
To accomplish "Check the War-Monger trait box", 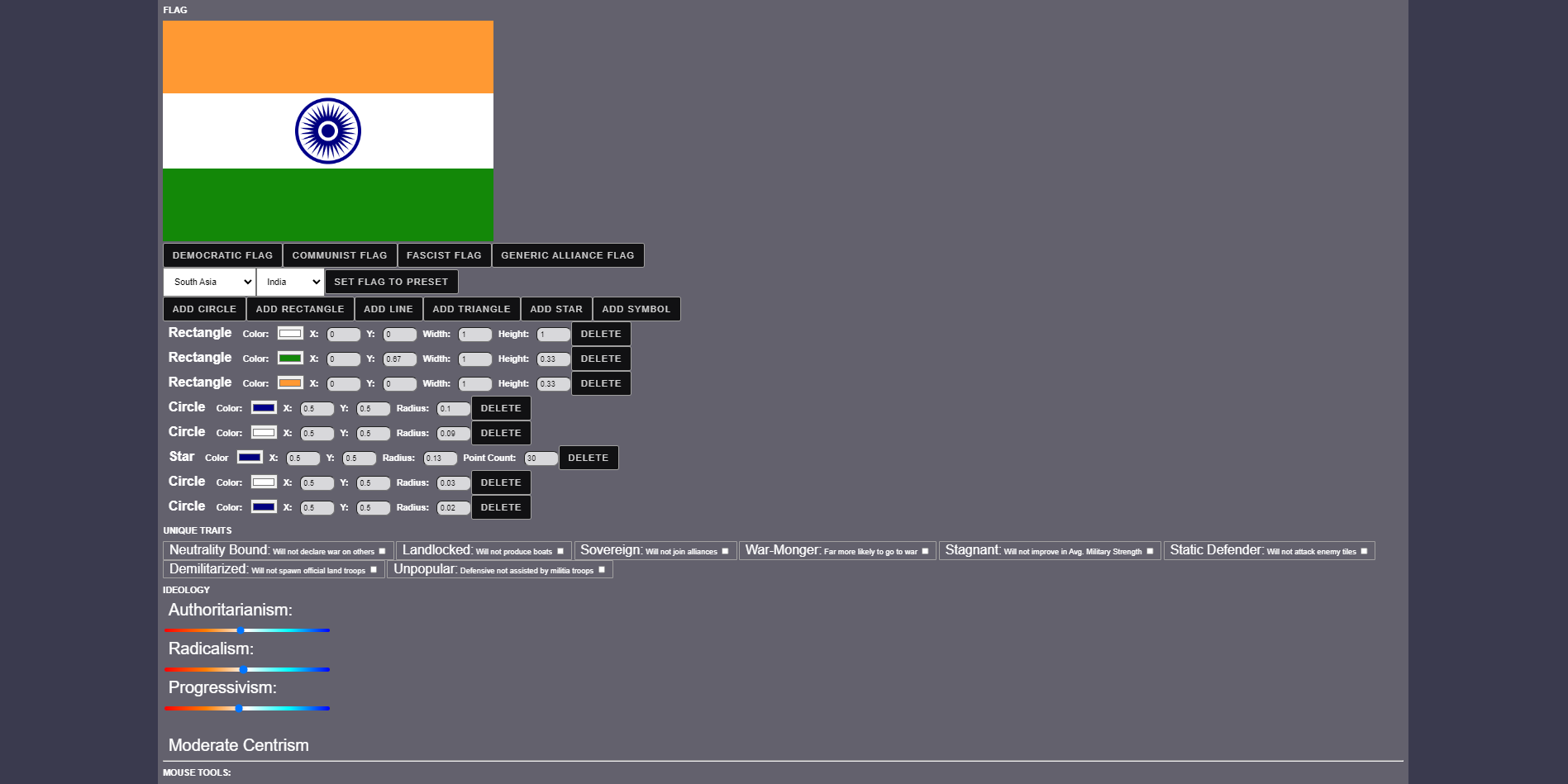I will pyautogui.click(x=925, y=551).
